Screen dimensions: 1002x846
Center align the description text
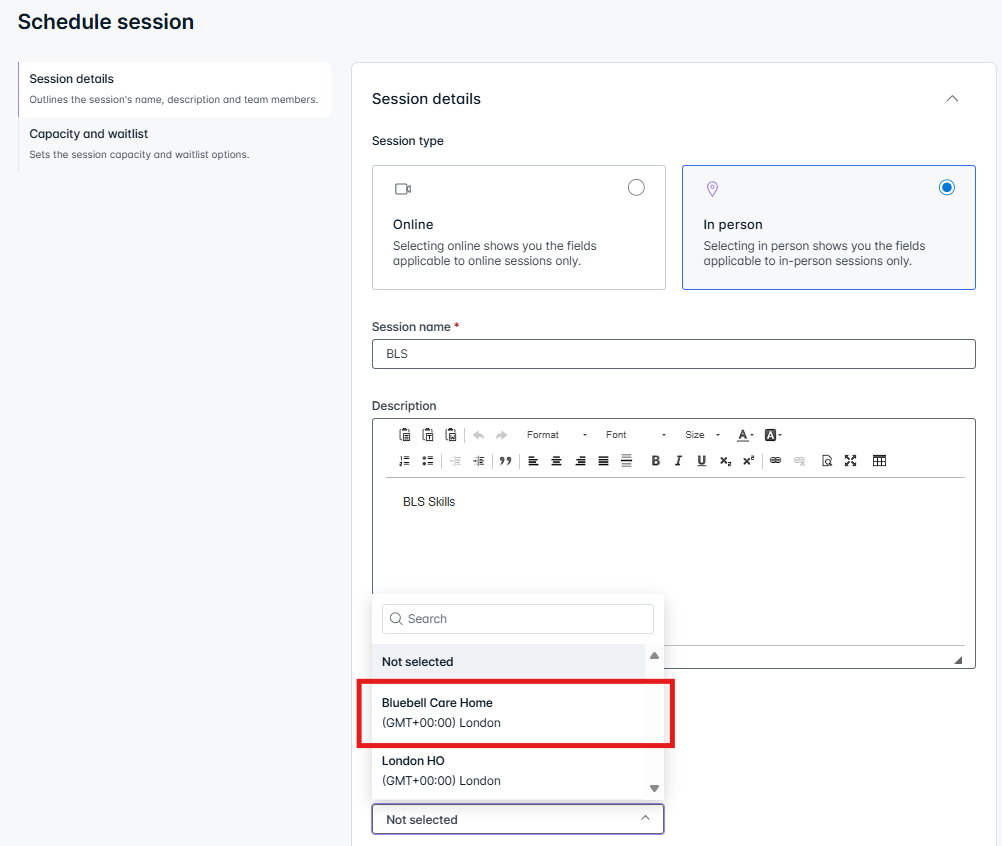pos(556,461)
